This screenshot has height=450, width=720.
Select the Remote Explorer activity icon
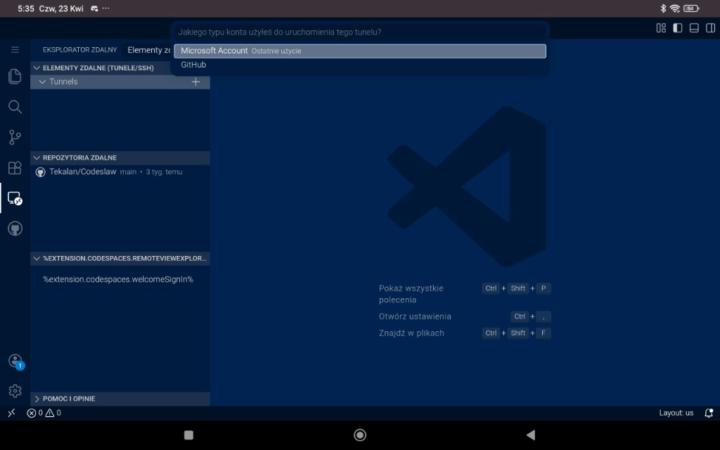15,198
